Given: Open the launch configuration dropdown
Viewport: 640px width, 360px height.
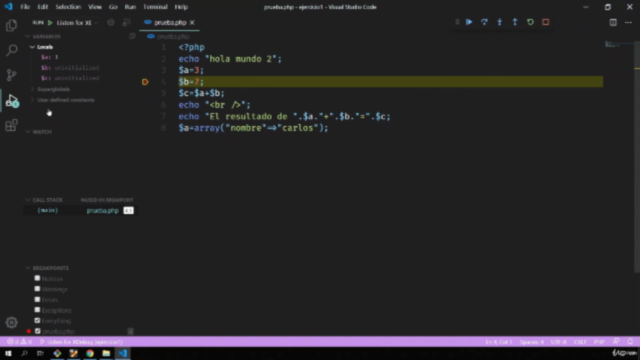Looking at the screenshot, I should pyautogui.click(x=77, y=23).
